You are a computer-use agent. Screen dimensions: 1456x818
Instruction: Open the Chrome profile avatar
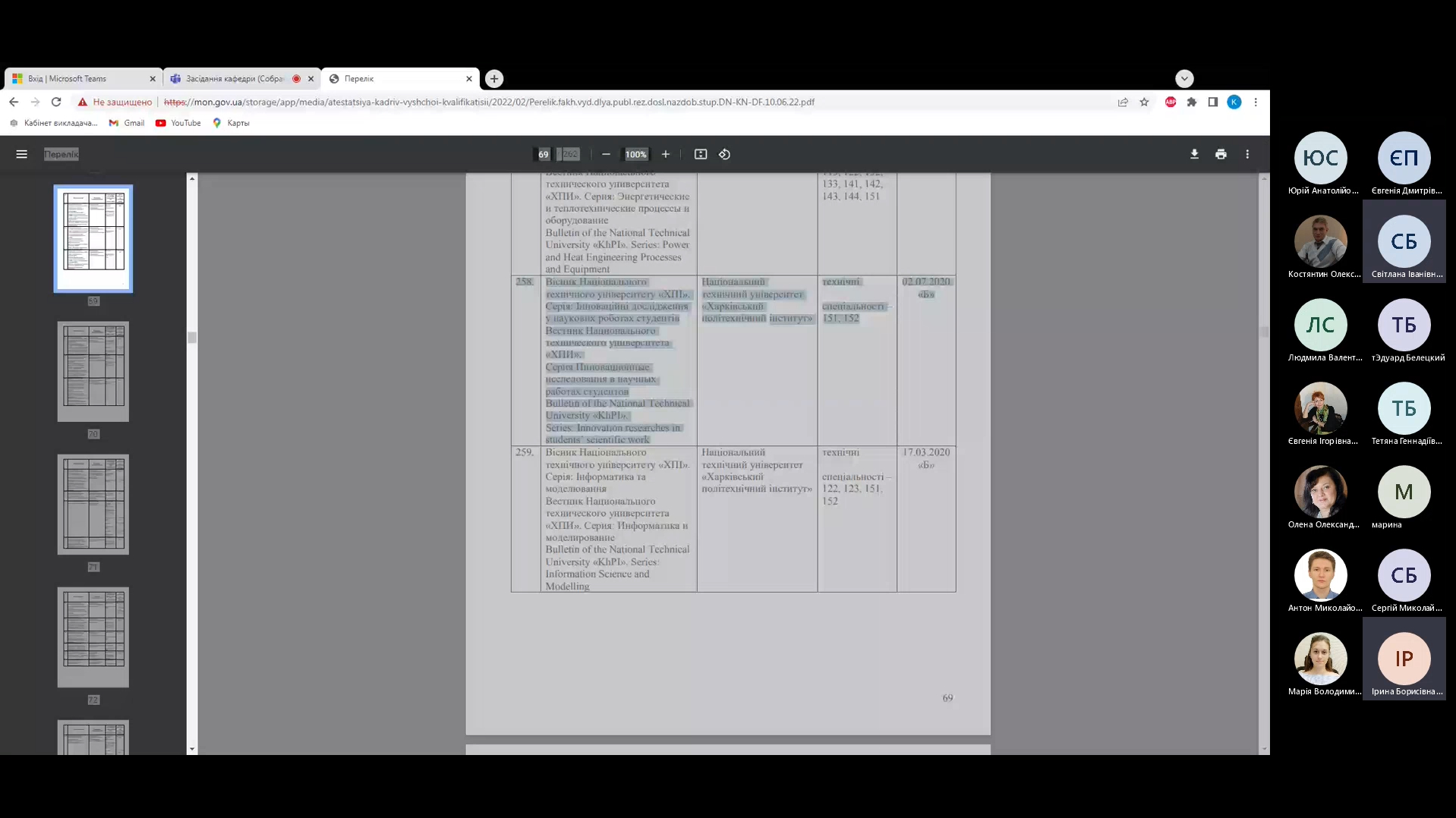click(1234, 102)
